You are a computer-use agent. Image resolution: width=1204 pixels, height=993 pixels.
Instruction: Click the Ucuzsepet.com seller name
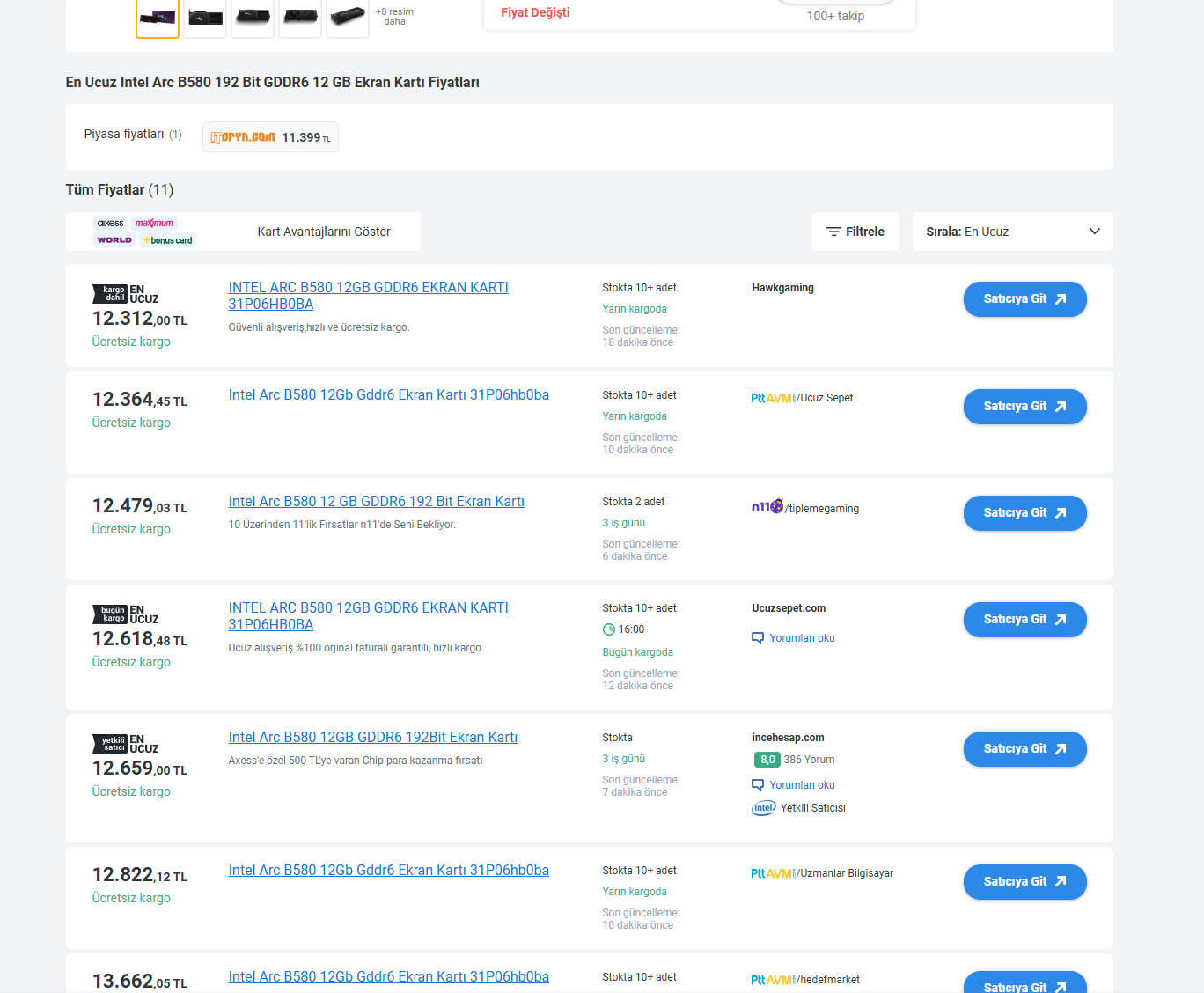coord(789,608)
